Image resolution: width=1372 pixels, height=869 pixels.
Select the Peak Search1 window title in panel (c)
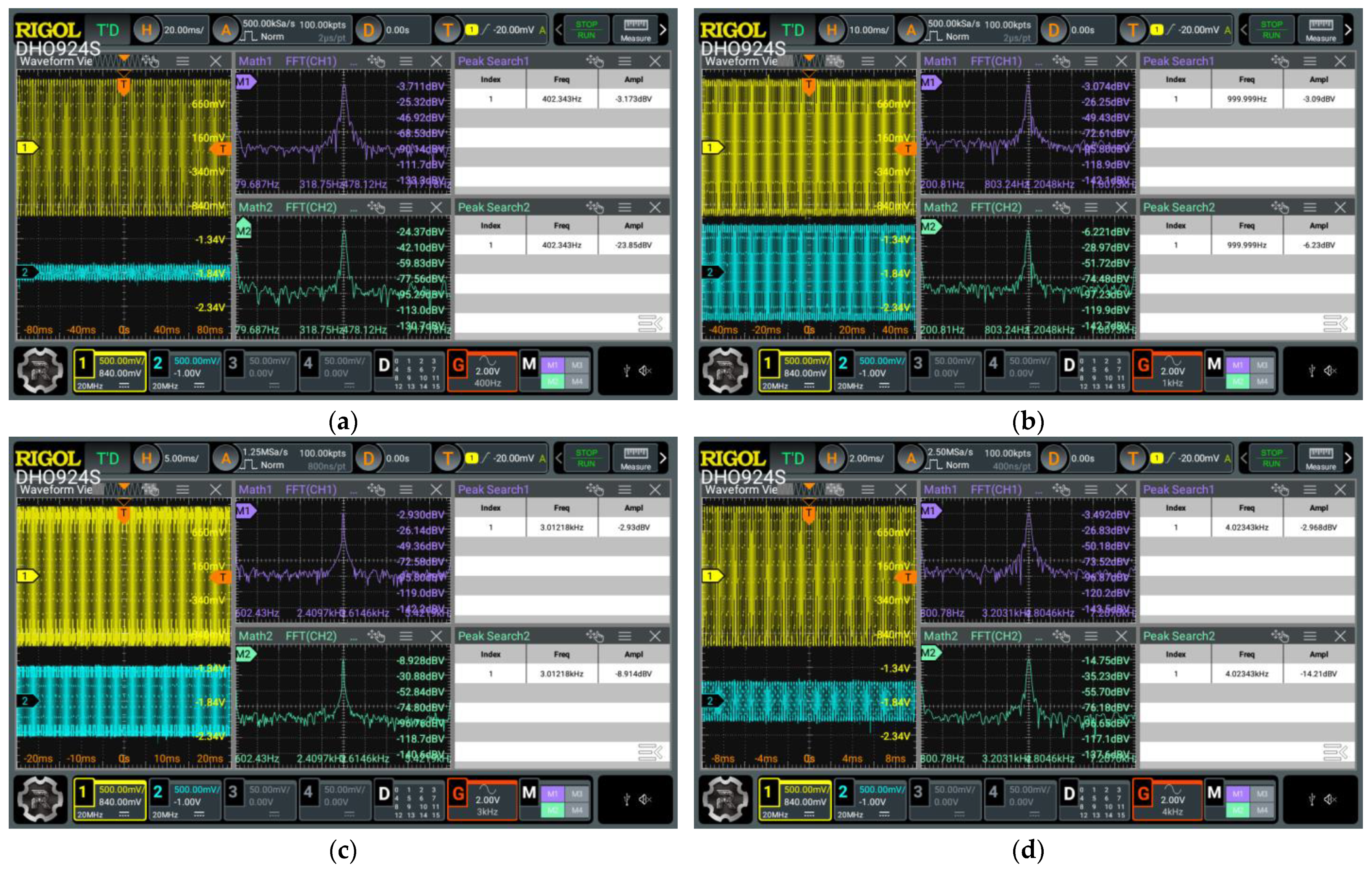pos(493,490)
